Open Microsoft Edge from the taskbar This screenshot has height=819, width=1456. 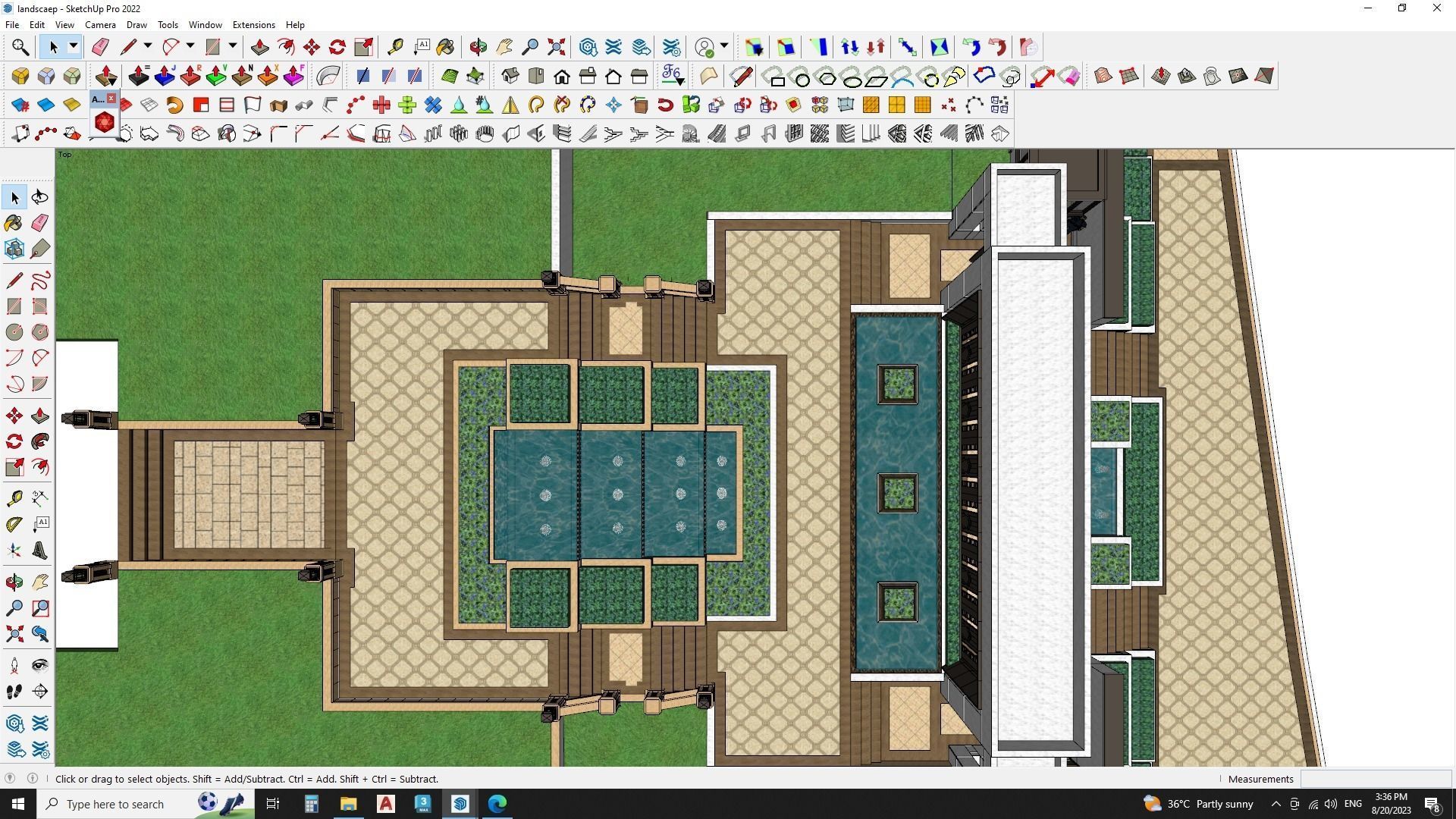(497, 804)
